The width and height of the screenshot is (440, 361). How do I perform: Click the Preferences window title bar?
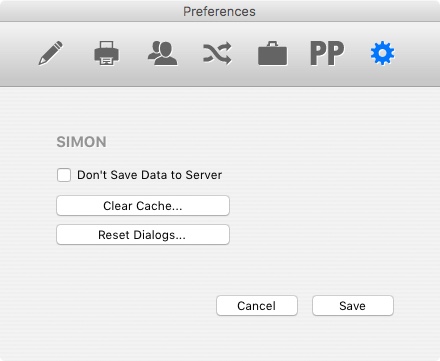coord(220,11)
